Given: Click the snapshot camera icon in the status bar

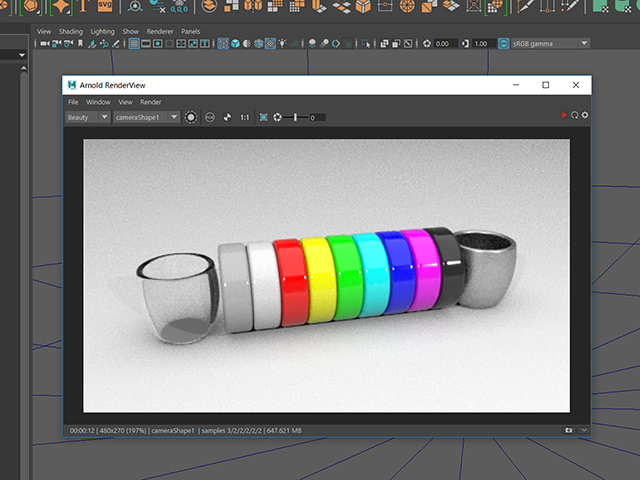Looking at the screenshot, I should [569, 430].
